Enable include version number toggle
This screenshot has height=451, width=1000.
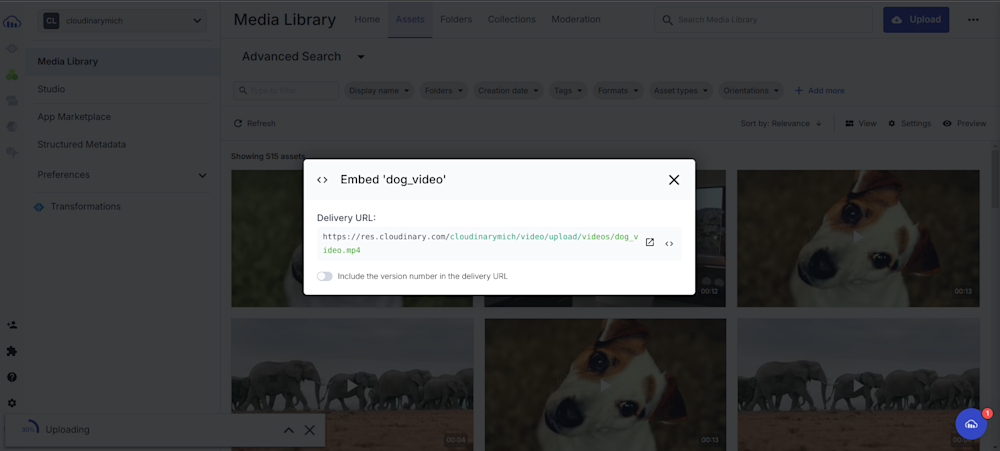[x=325, y=276]
